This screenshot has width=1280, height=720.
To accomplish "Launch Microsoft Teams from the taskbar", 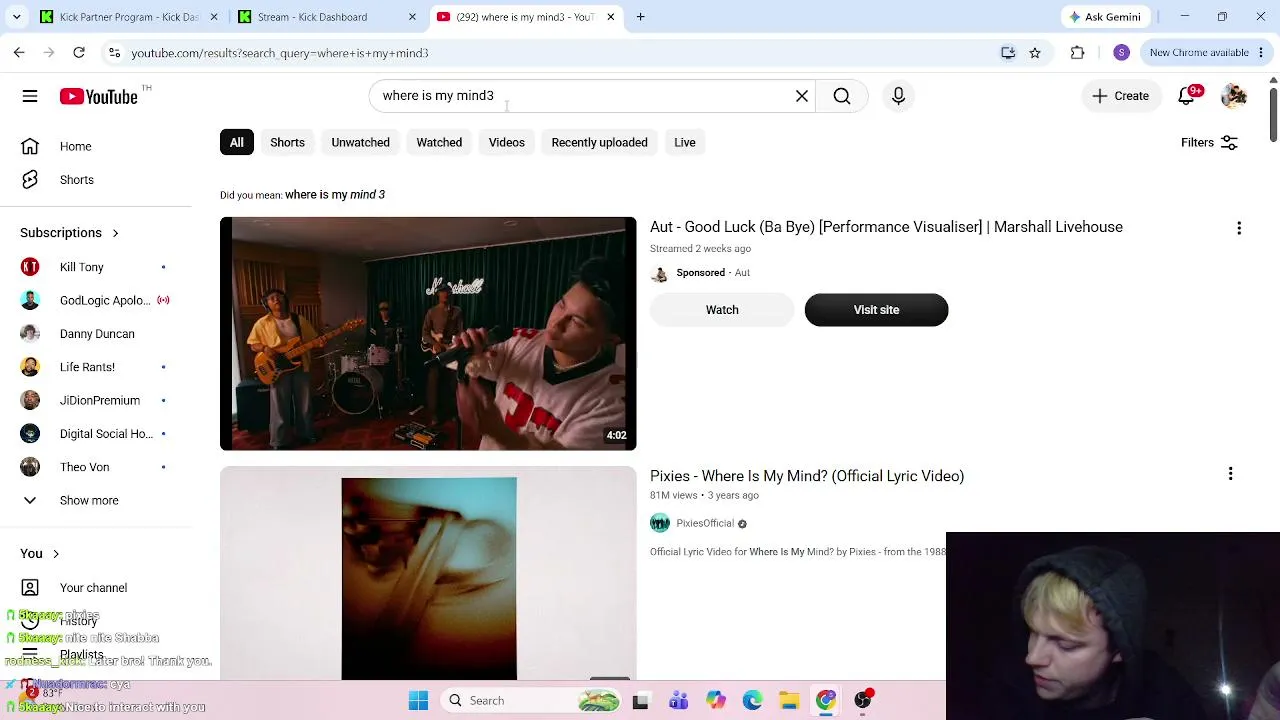I will point(678,701).
